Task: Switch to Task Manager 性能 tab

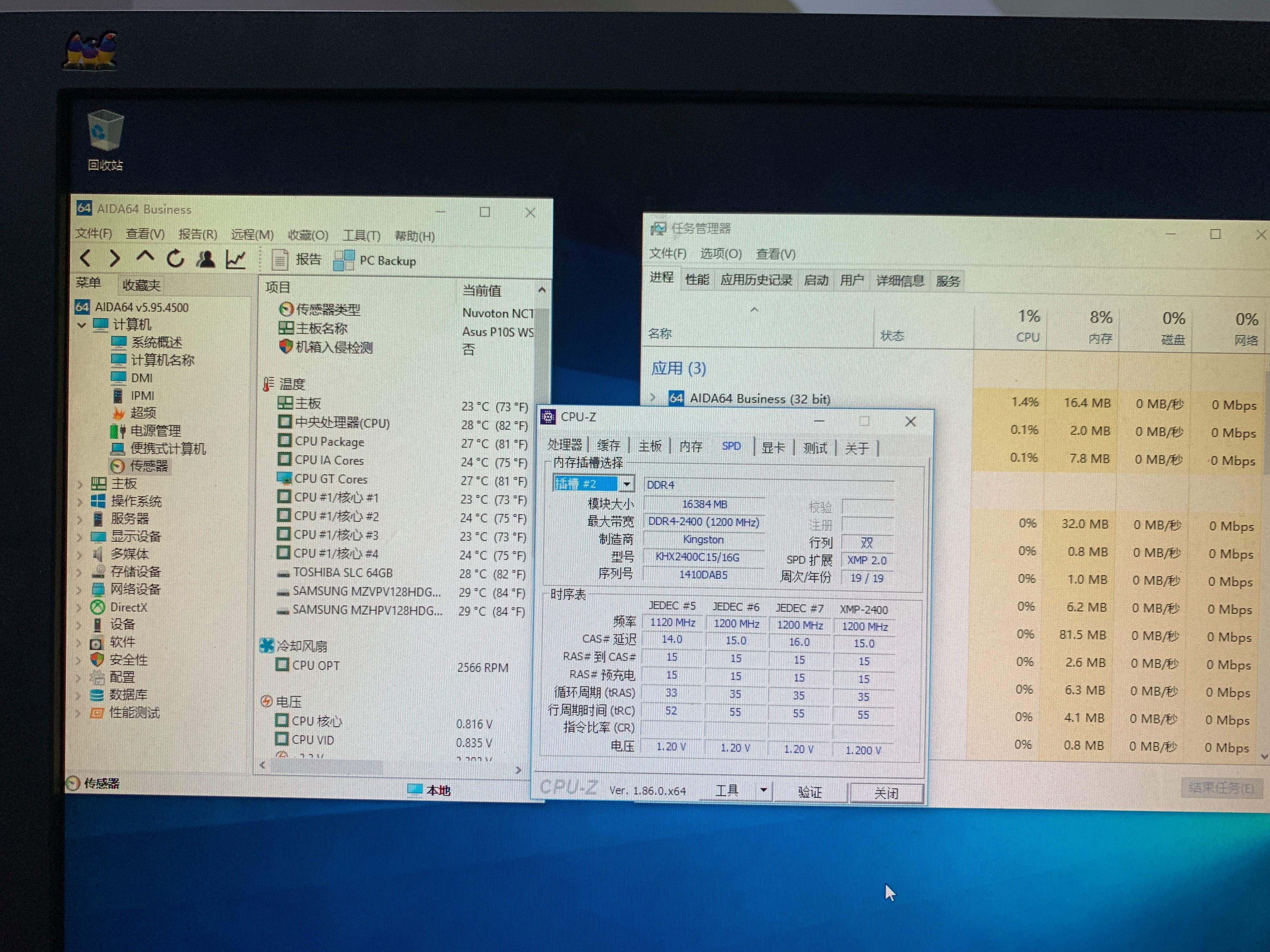Action: (x=697, y=280)
